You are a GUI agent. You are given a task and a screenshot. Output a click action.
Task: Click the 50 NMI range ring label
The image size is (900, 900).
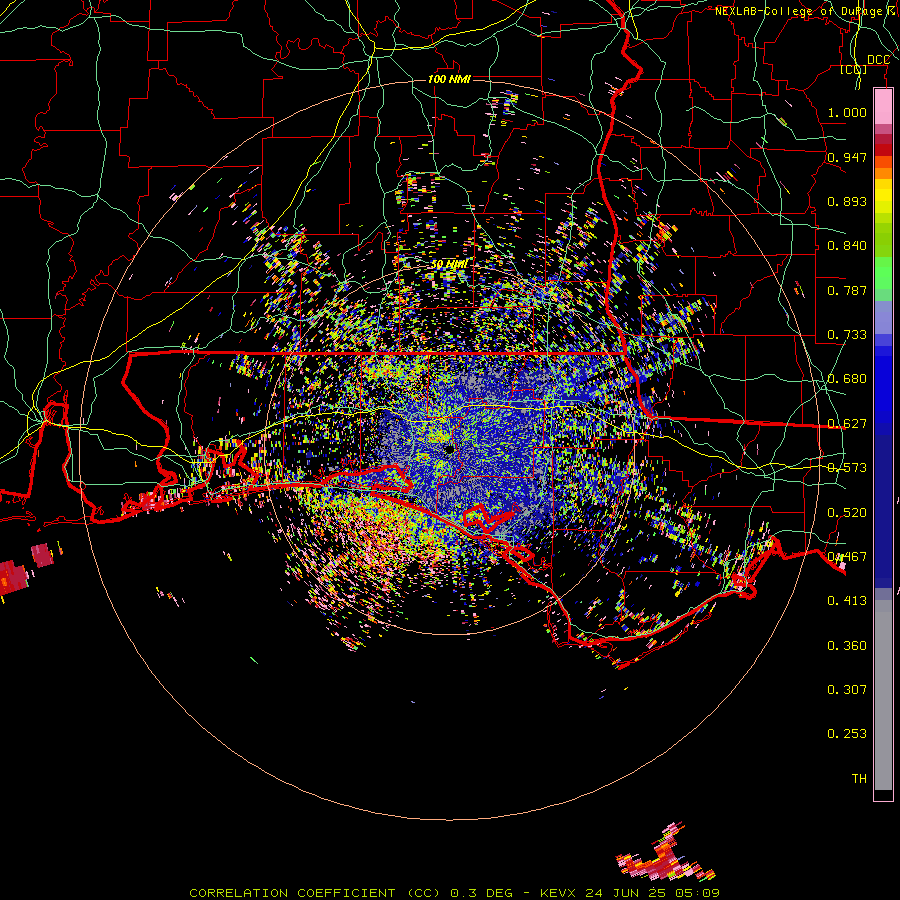click(x=449, y=265)
